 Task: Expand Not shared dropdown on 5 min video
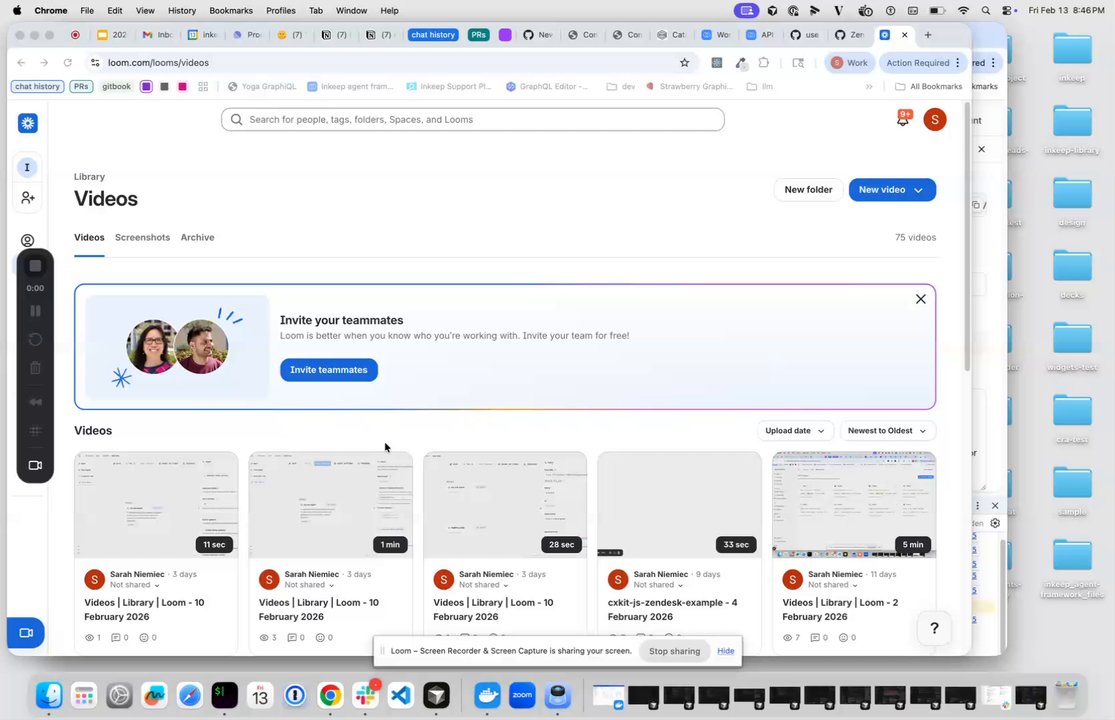833,585
